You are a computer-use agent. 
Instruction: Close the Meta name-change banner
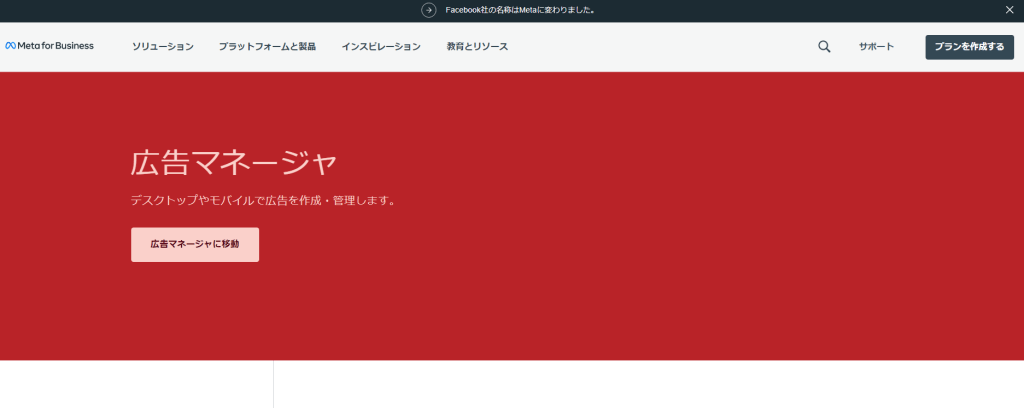coord(1009,10)
